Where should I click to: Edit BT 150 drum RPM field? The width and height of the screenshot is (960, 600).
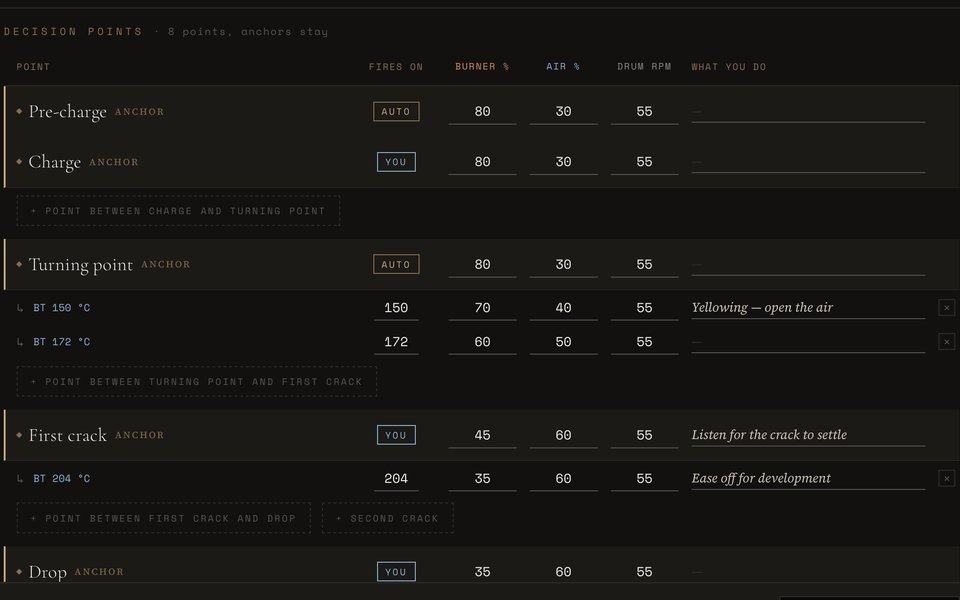[x=644, y=308]
